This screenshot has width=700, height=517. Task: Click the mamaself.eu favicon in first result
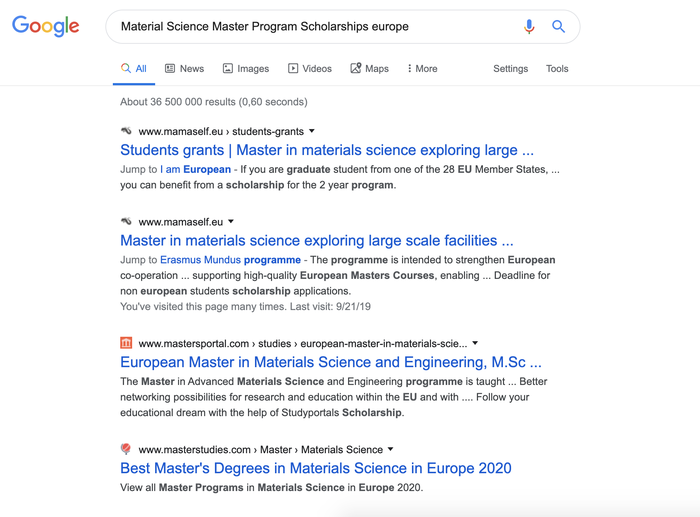(x=126, y=131)
